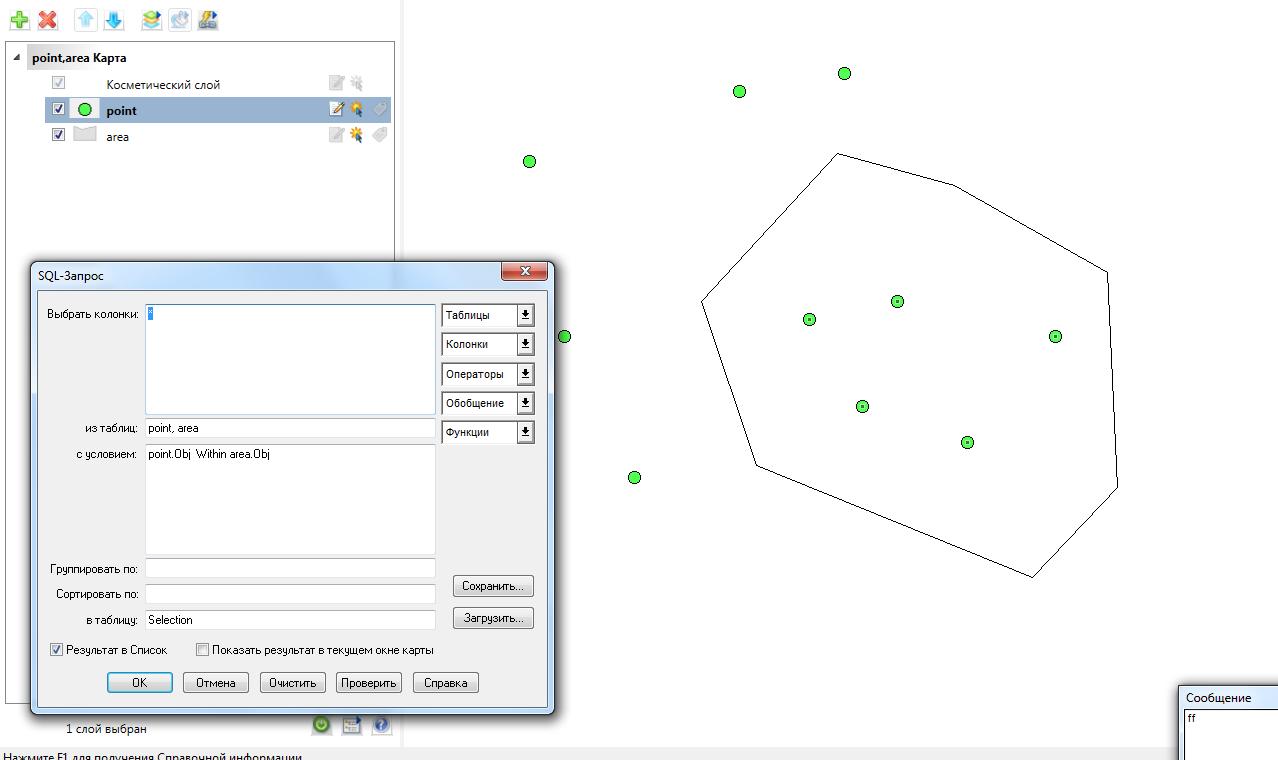This screenshot has width=1278, height=760.
Task: Toggle visibility checkbox of point layer
Action: (x=58, y=109)
